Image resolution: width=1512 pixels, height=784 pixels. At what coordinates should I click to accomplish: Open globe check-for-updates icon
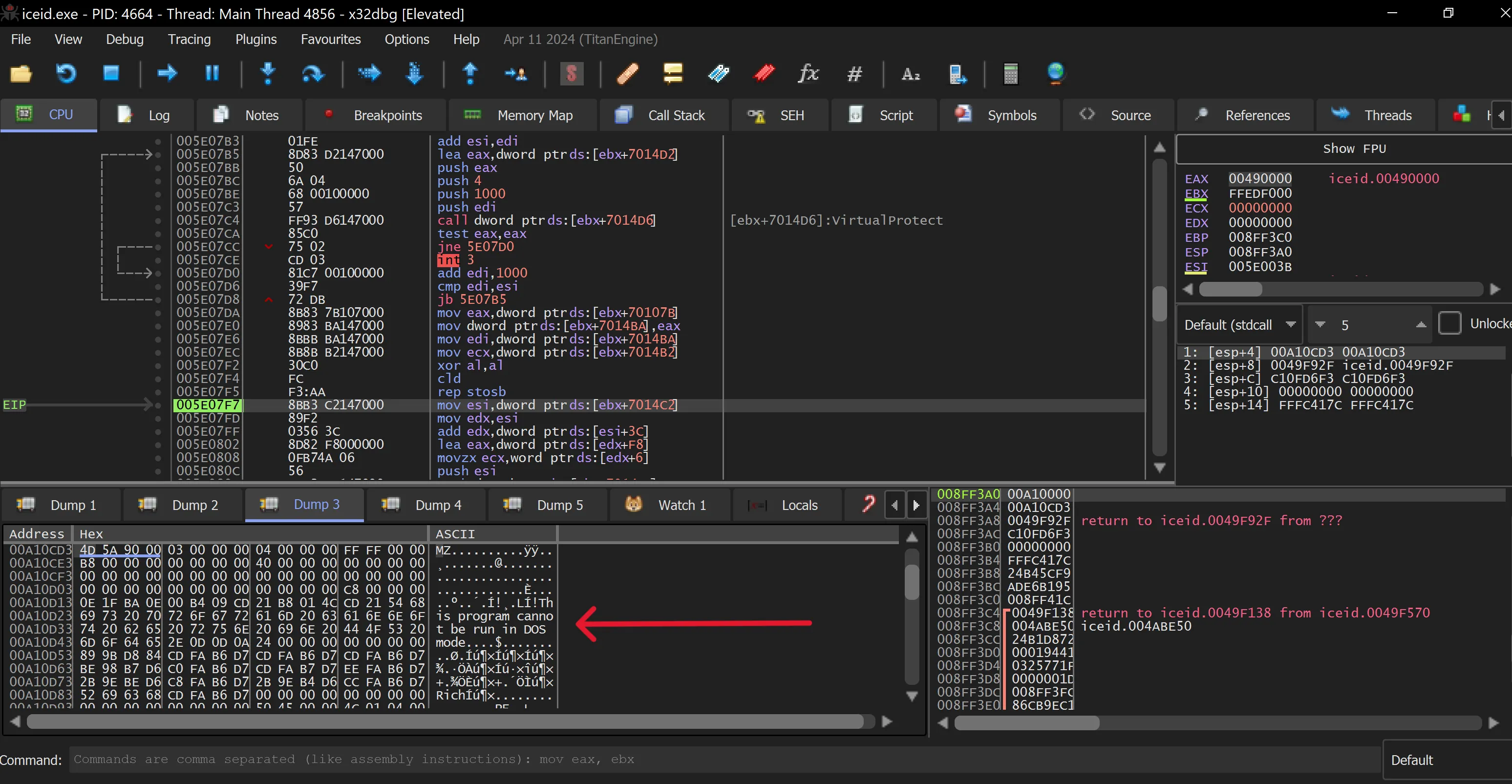[1055, 74]
